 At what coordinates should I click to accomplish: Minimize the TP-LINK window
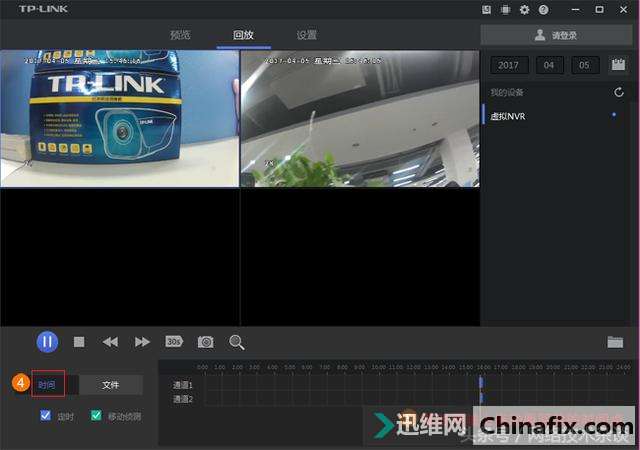(576, 10)
